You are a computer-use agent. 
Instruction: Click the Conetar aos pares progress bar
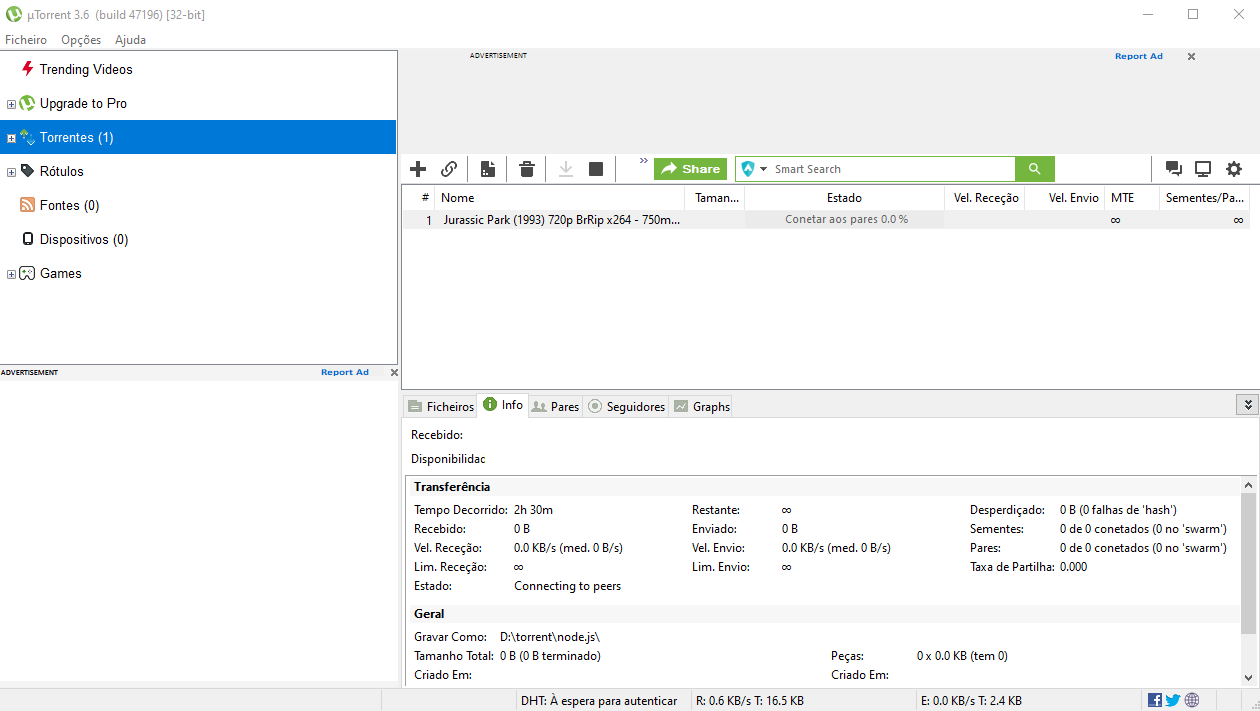pos(845,220)
